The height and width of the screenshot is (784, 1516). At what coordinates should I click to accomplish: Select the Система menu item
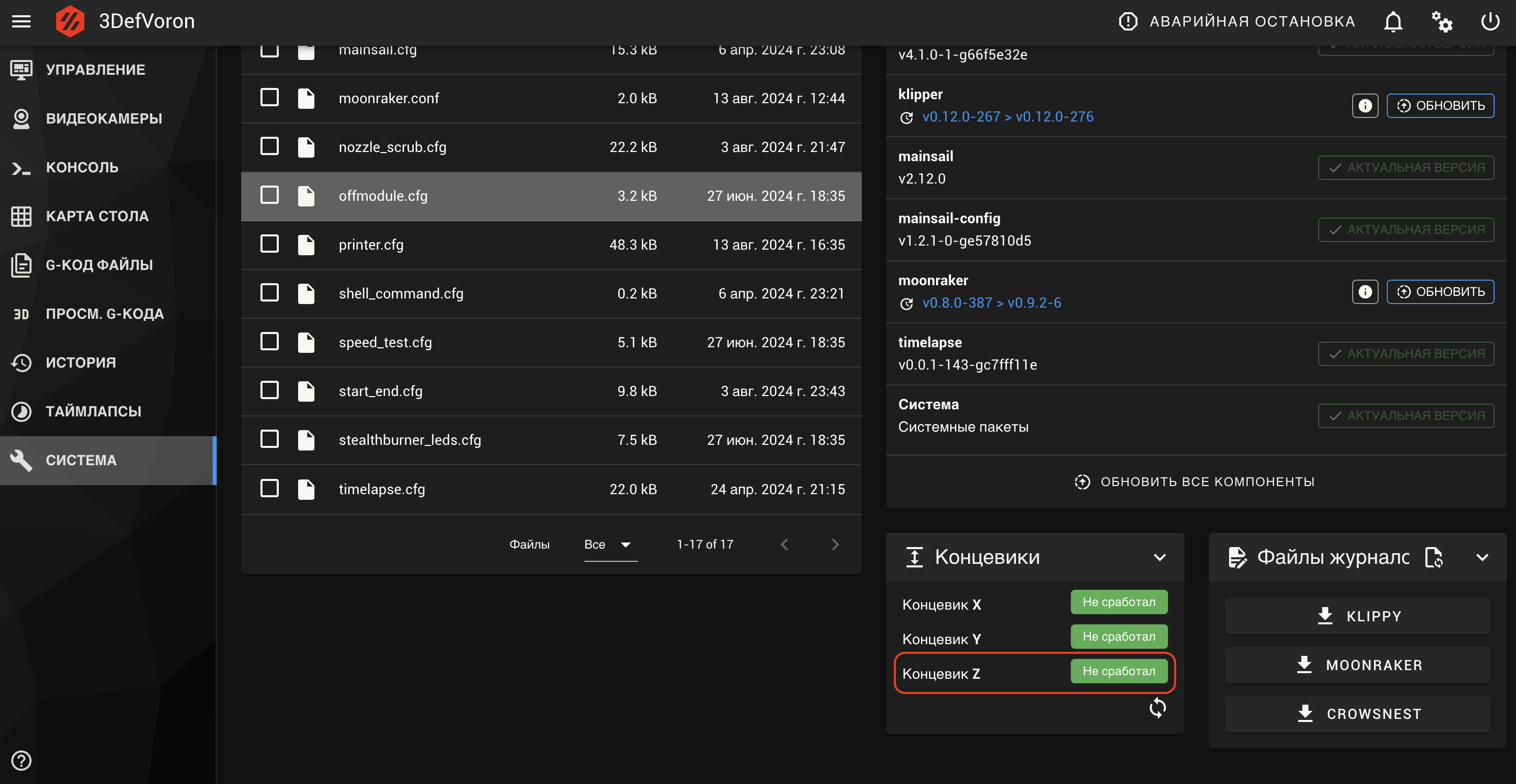[x=108, y=460]
